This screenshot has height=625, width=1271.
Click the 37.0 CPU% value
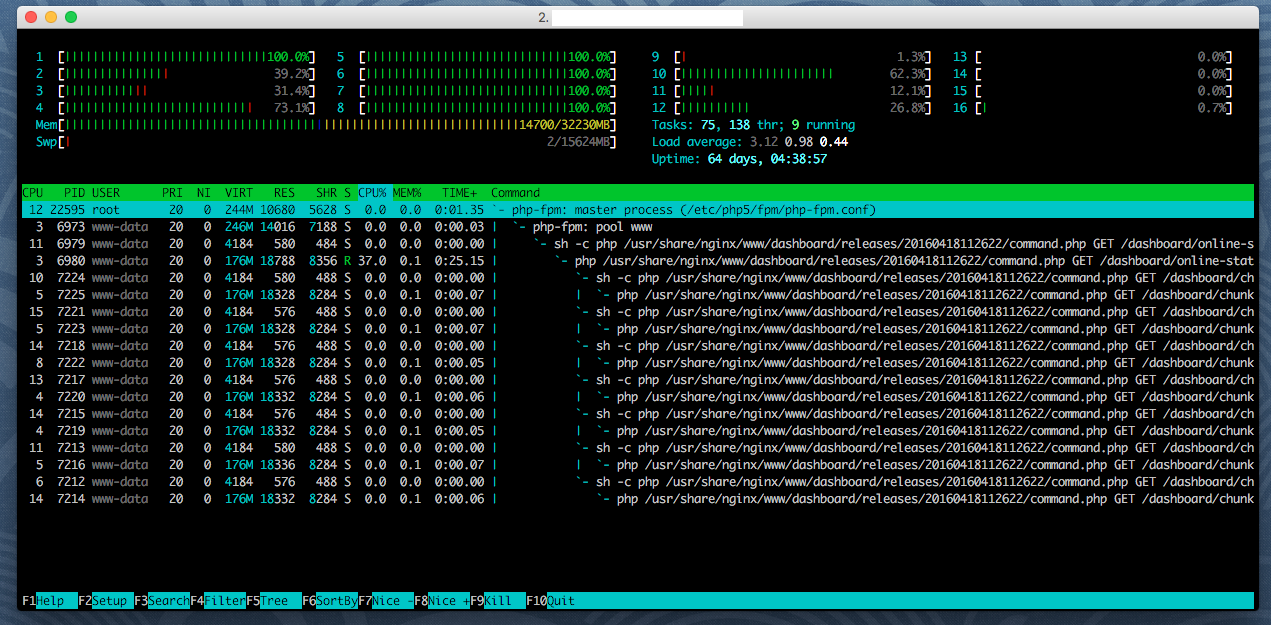373,261
